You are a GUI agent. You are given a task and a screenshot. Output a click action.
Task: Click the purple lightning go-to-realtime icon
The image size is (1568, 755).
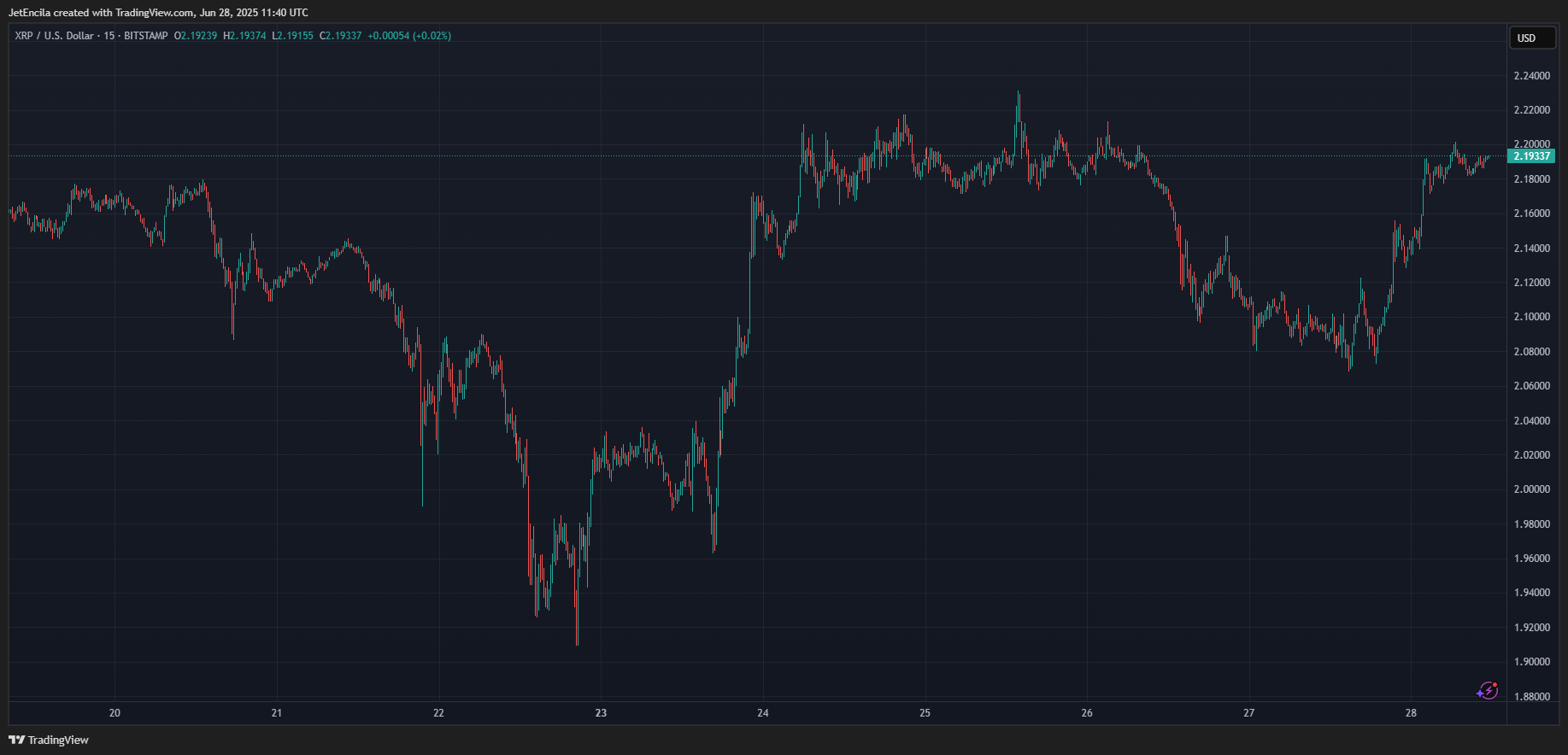[x=1488, y=690]
